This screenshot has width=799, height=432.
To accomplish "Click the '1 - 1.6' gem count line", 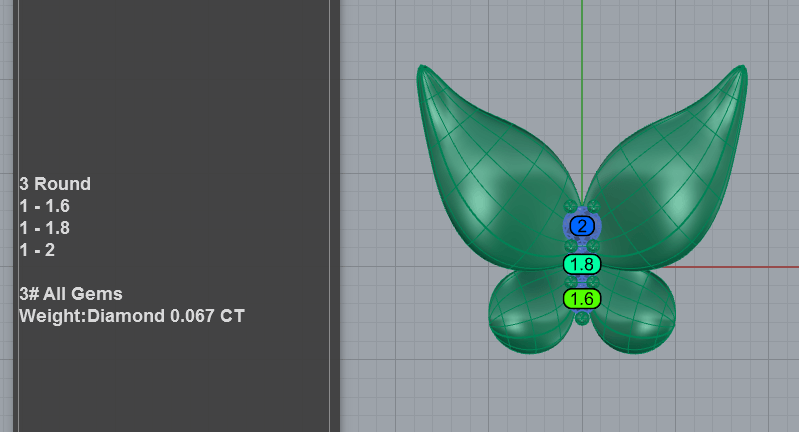I will tap(44, 206).
